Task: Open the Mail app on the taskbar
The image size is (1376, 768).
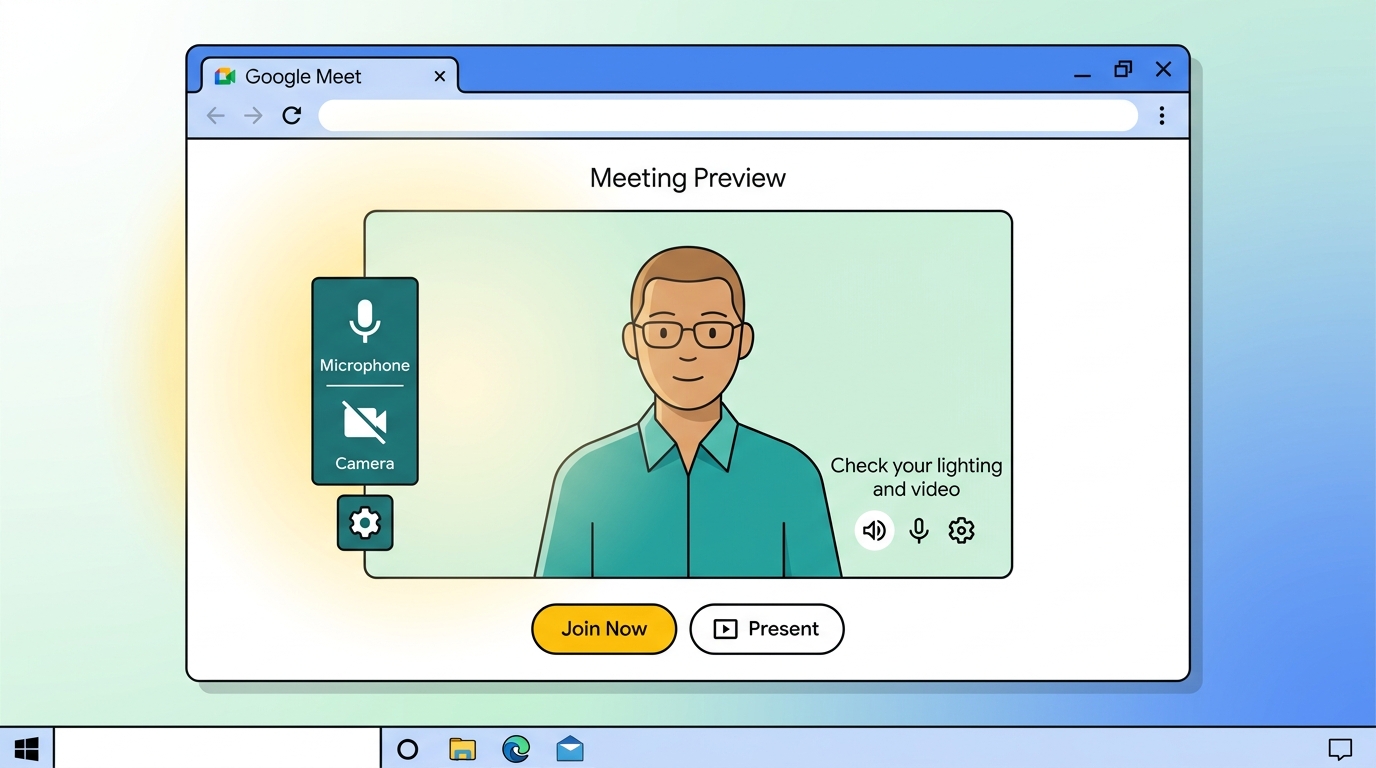Action: coord(570,749)
